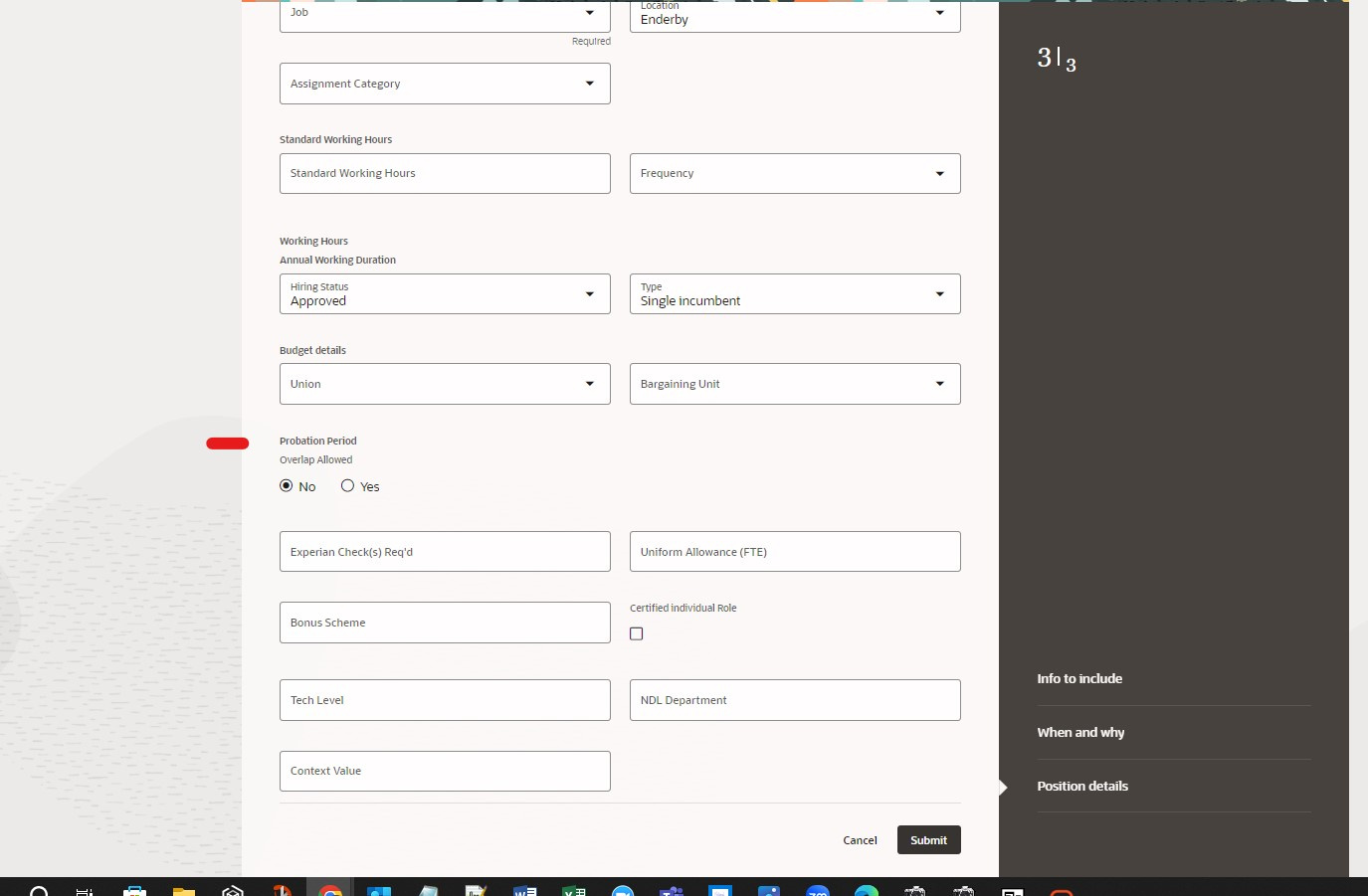Open the Job dropdown
1368x896 pixels.
(445, 15)
